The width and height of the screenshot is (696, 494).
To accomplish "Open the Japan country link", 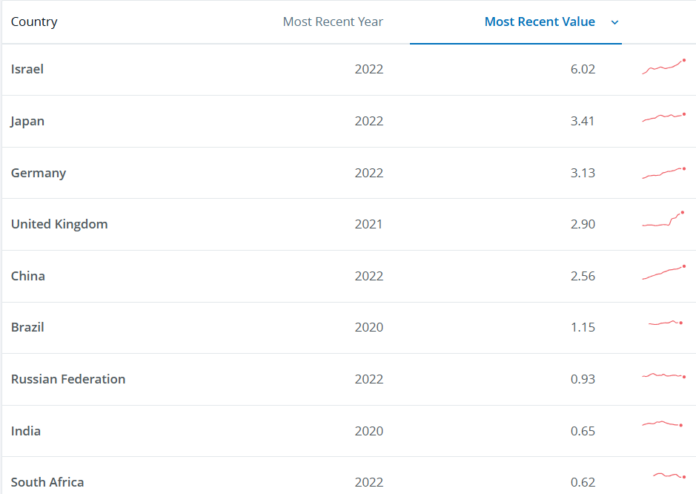I will pos(28,121).
